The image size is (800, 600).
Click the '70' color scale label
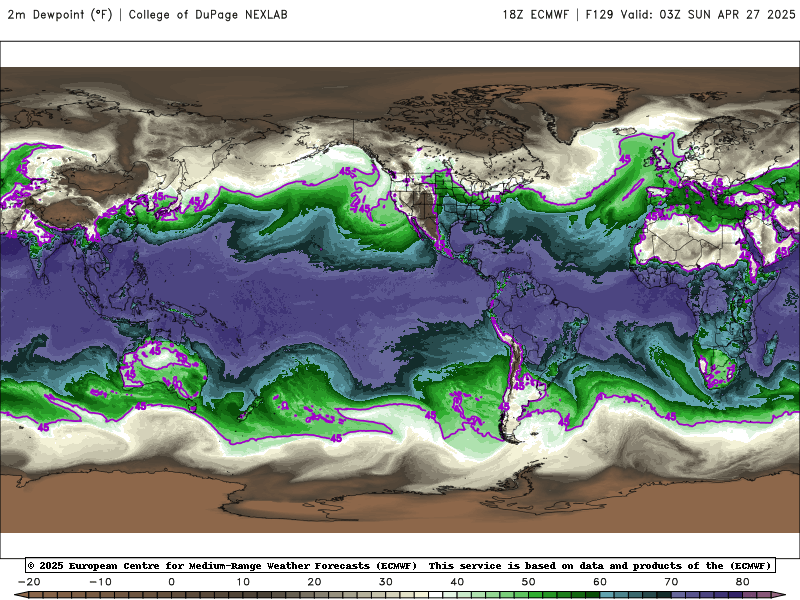pyautogui.click(x=671, y=582)
